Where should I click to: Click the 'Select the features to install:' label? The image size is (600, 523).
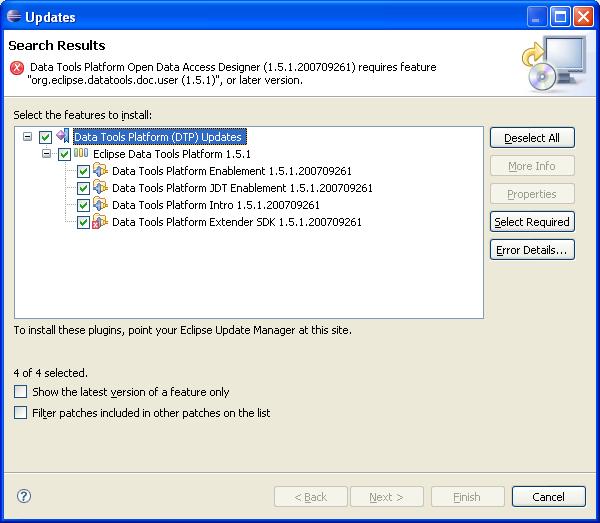(83, 115)
